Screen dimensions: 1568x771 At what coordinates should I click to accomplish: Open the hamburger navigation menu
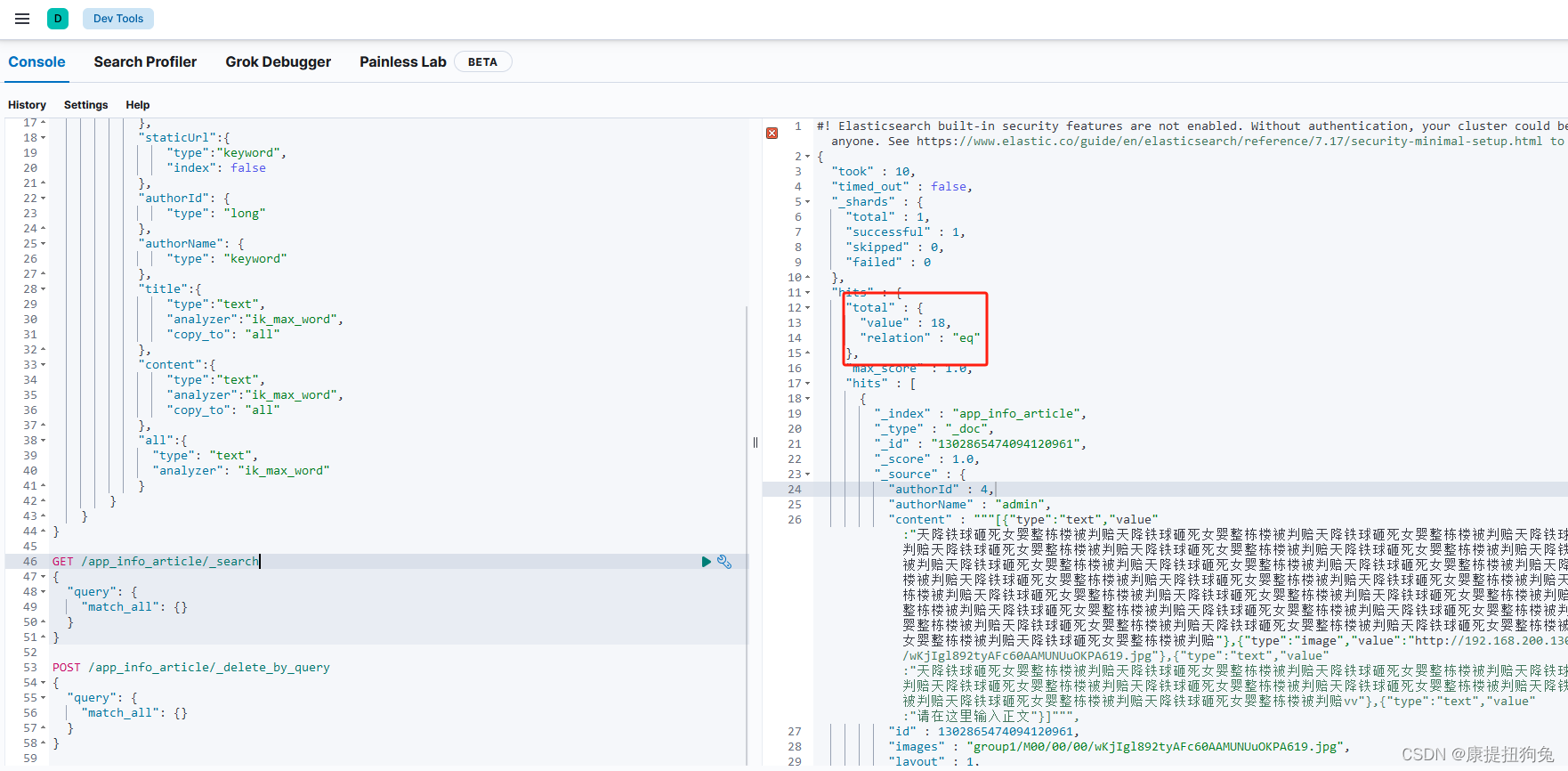(22, 19)
